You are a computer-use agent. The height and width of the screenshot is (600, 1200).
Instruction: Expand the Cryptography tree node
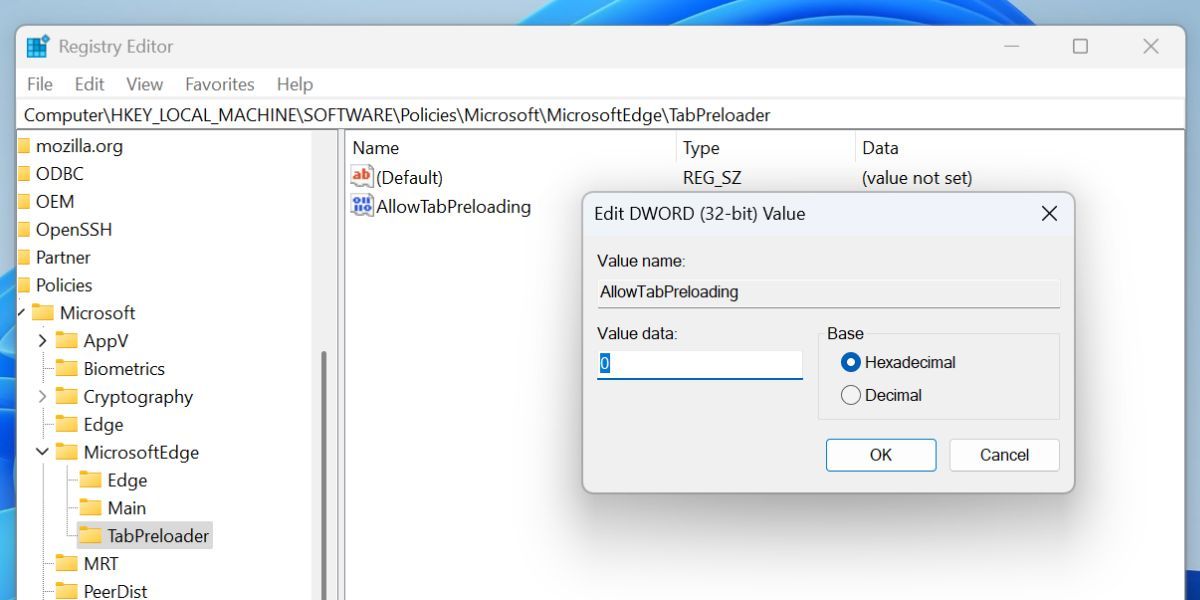click(x=41, y=396)
